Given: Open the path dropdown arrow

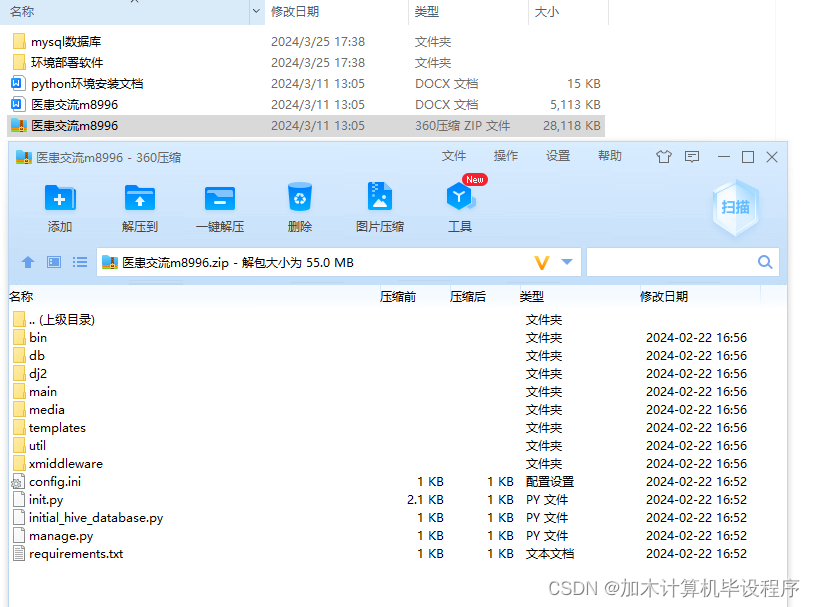Looking at the screenshot, I should click(567, 262).
